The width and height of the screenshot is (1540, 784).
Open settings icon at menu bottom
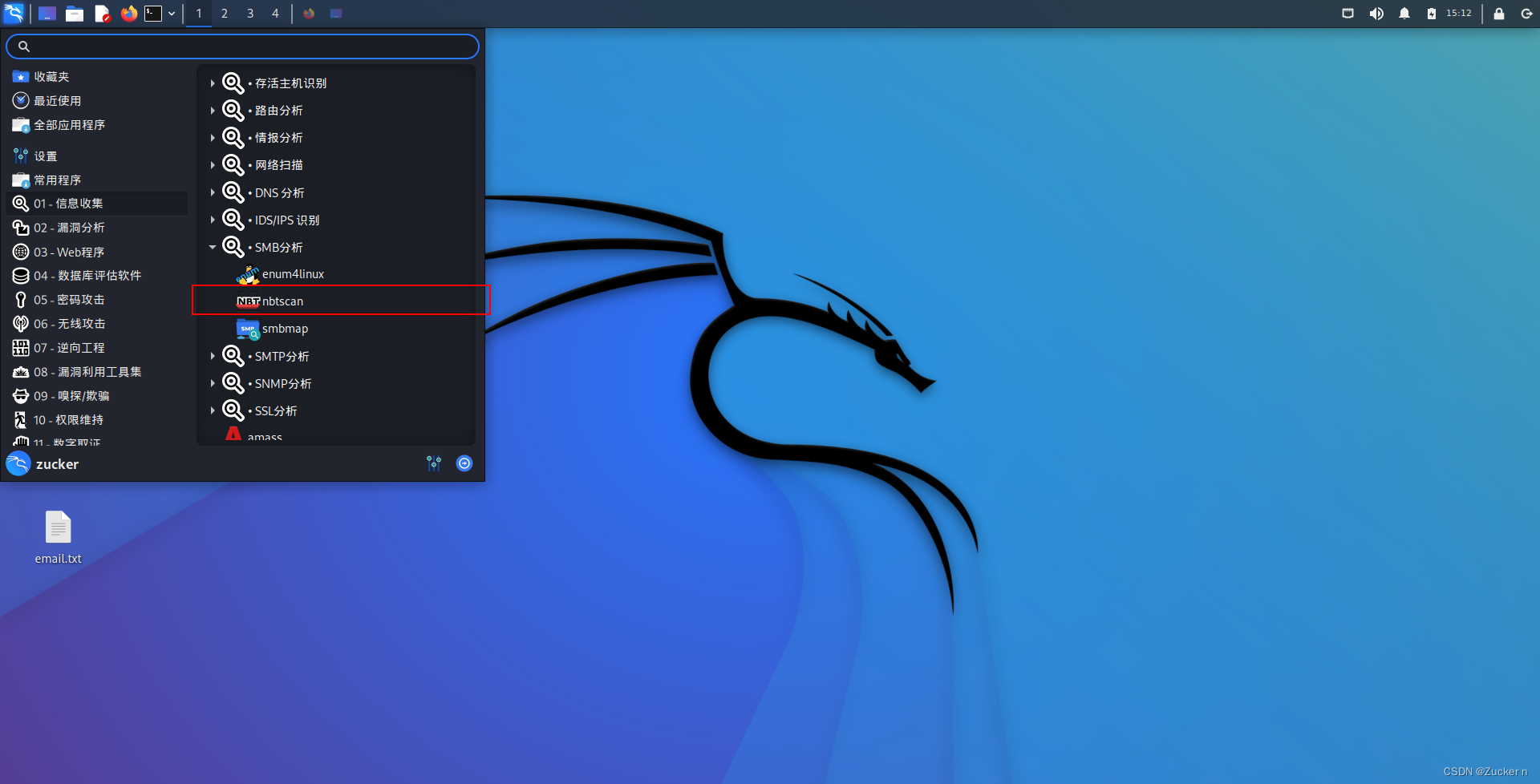(434, 463)
